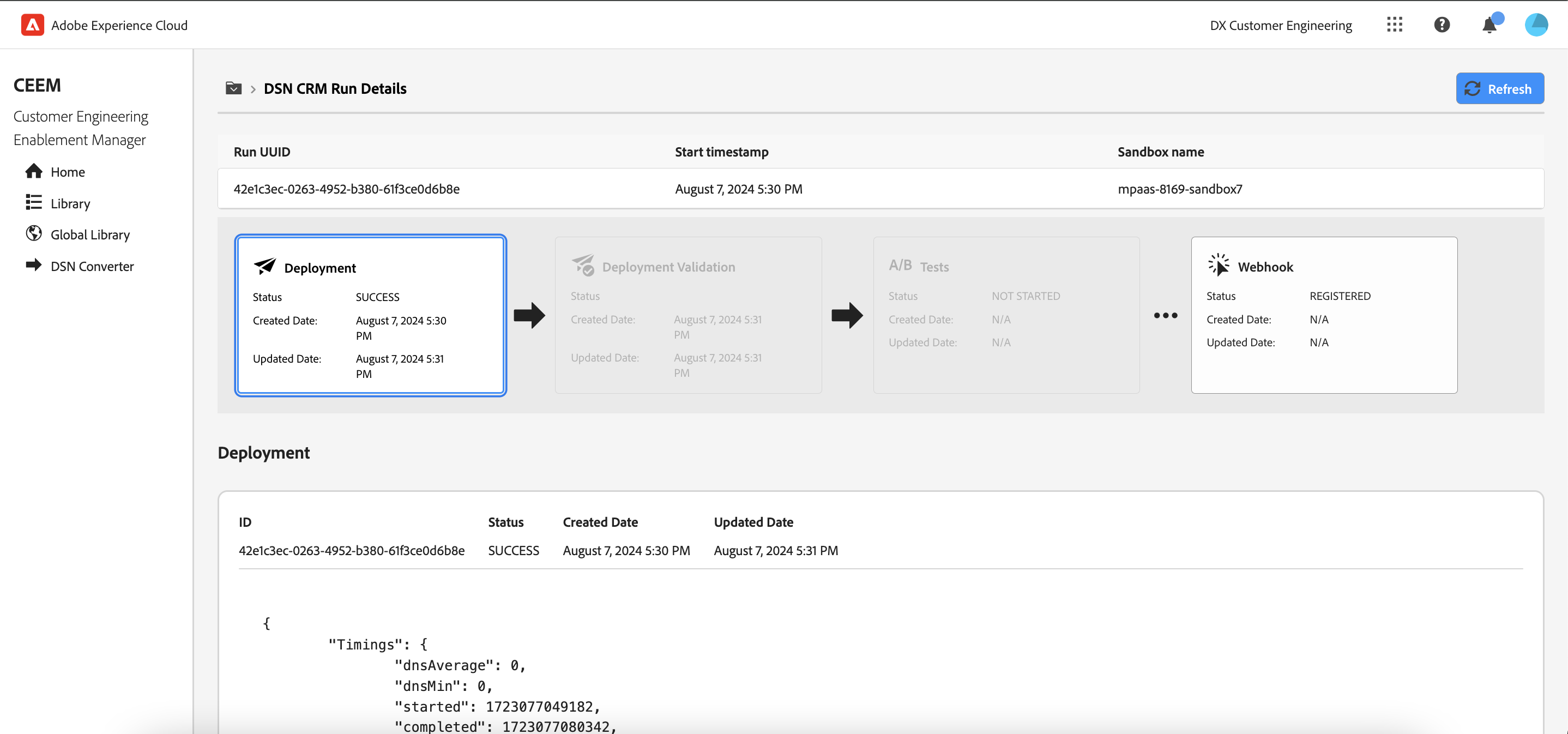
Task: Click the Home house icon in sidebar
Action: pos(34,171)
